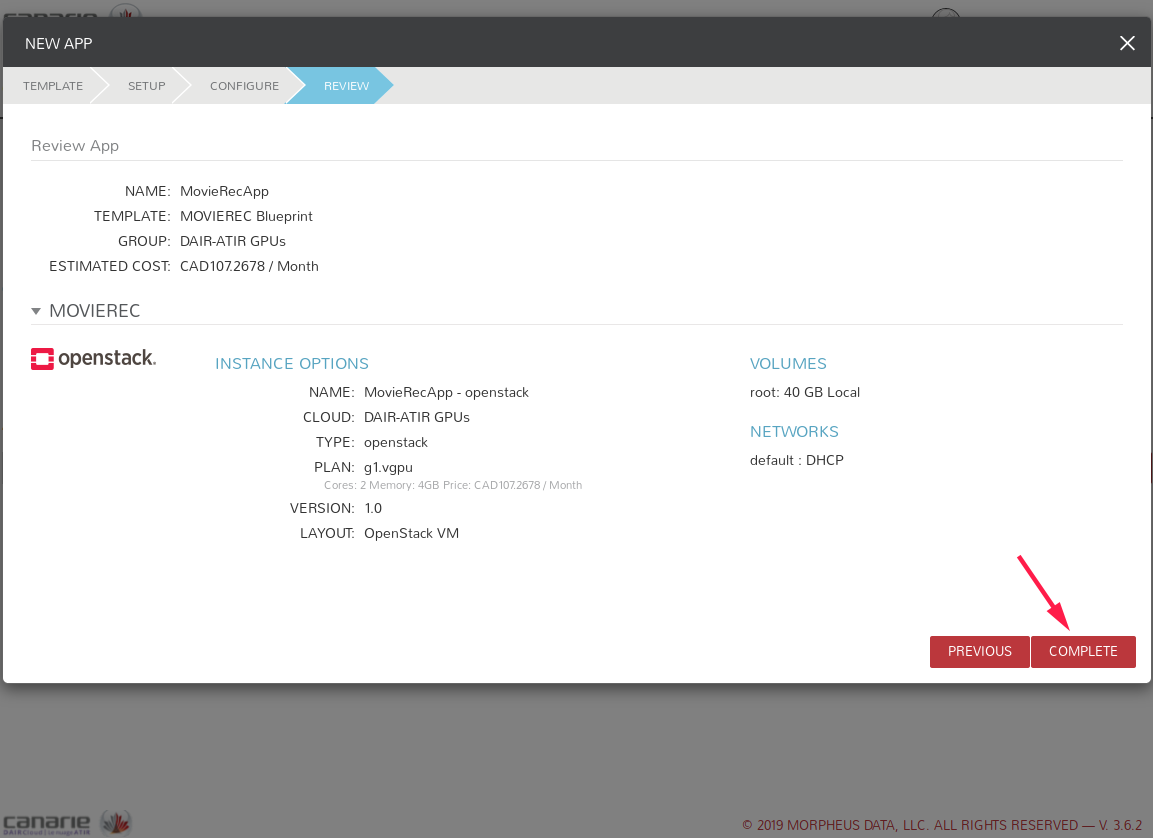The height and width of the screenshot is (838, 1153).
Task: Click the user avatar at top
Action: point(945,14)
